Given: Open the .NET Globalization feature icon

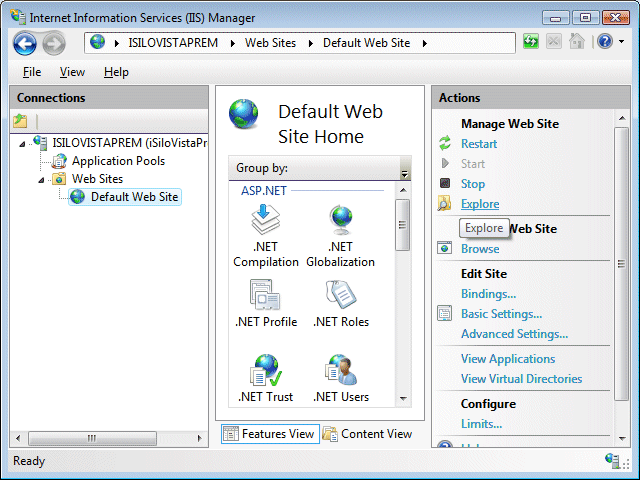Looking at the screenshot, I should (340, 222).
